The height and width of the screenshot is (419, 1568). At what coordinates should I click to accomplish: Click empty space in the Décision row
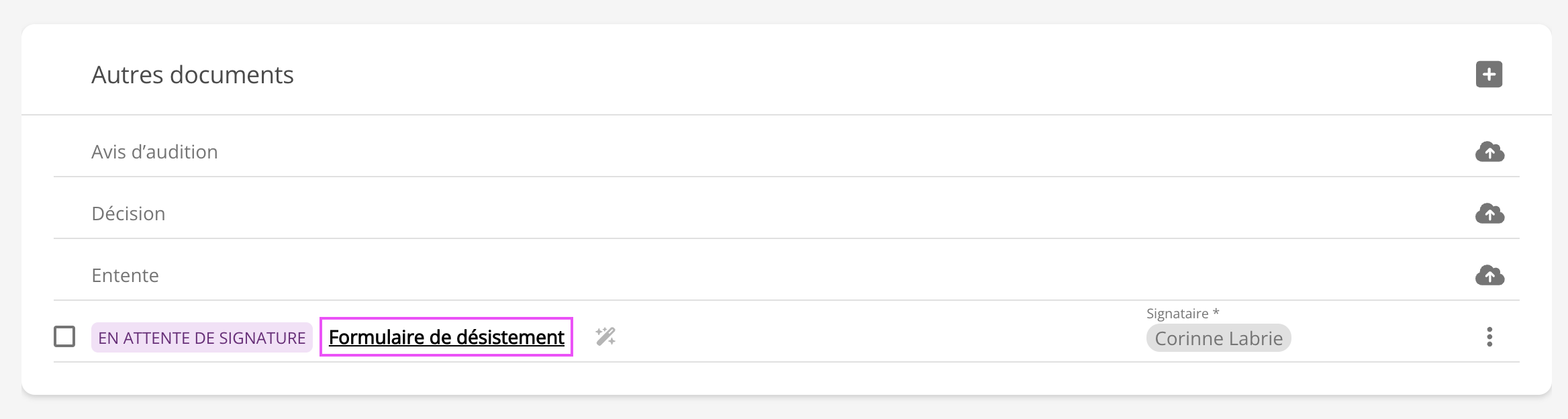pyautogui.click(x=805, y=214)
